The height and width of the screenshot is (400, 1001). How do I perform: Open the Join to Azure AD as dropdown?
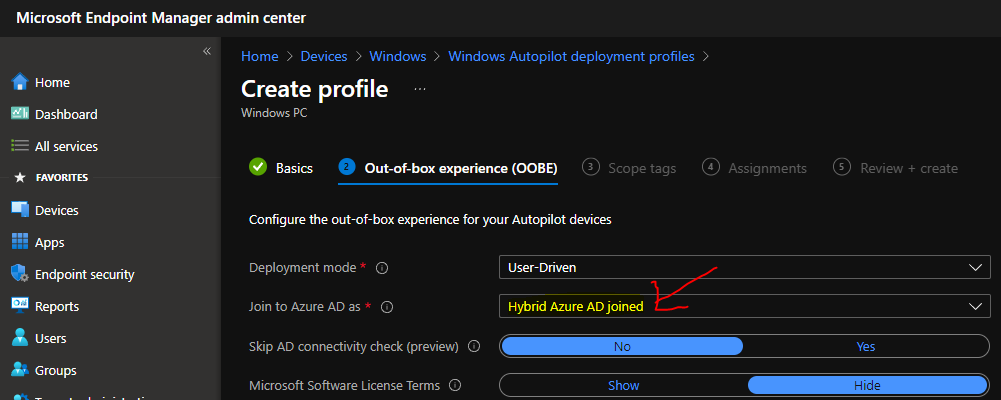[x=744, y=306]
